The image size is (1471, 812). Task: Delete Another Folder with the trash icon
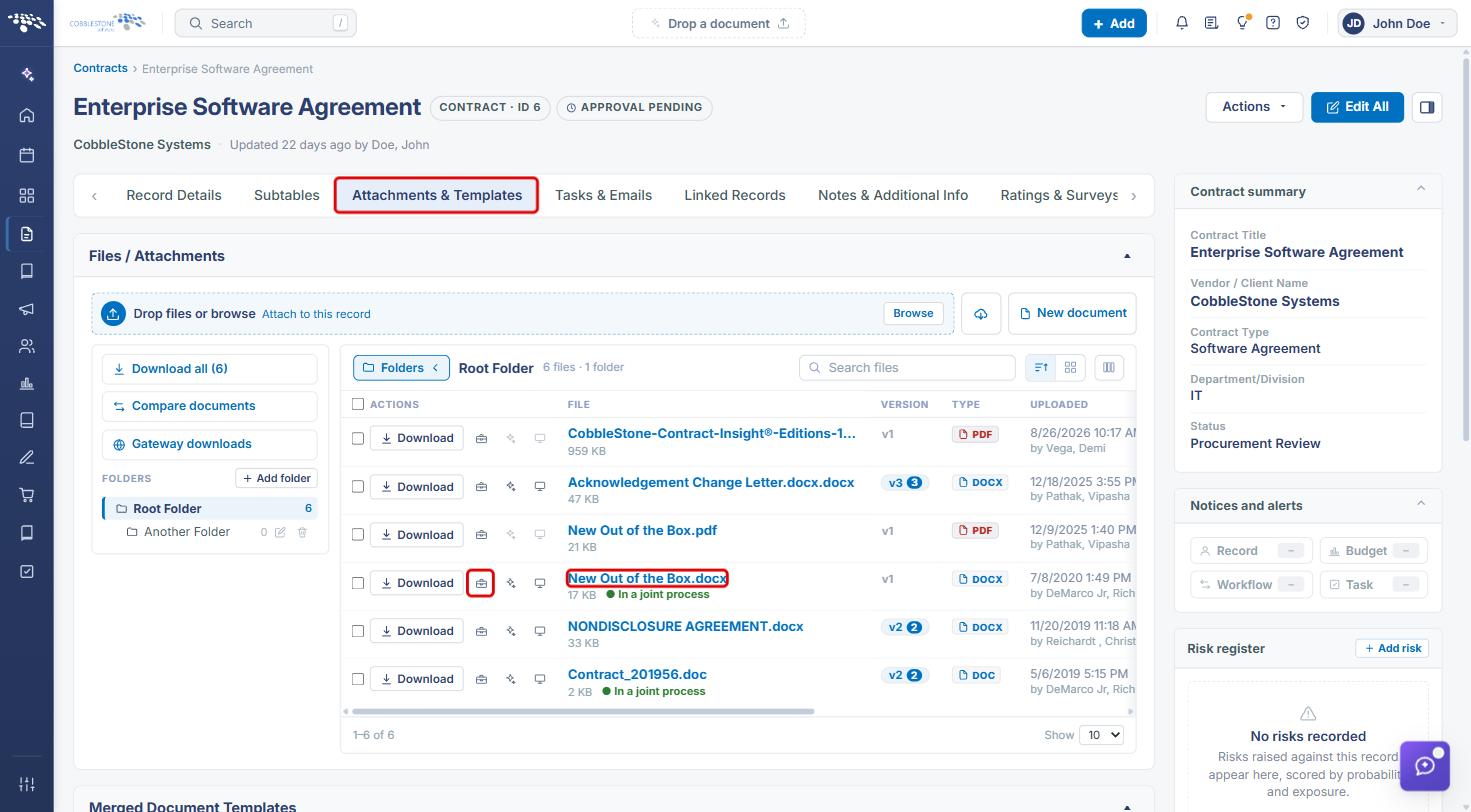pos(302,532)
